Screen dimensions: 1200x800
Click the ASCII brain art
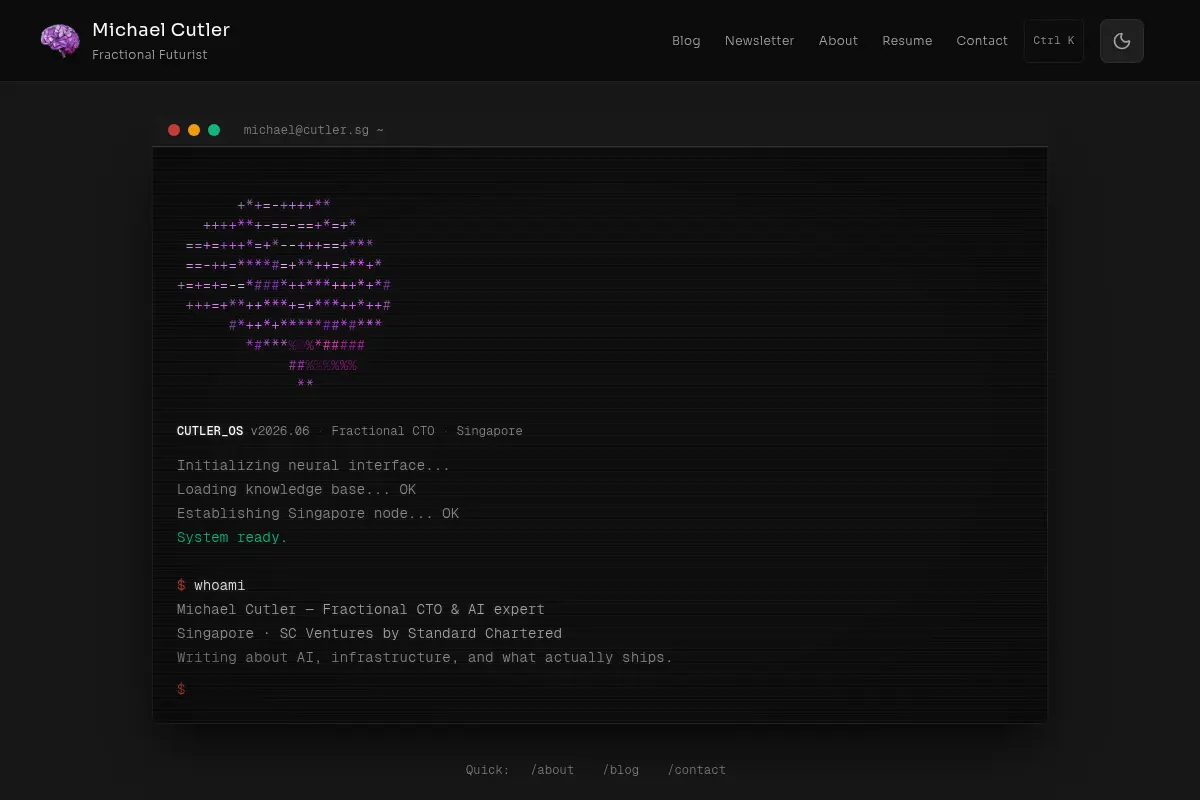pyautogui.click(x=284, y=294)
